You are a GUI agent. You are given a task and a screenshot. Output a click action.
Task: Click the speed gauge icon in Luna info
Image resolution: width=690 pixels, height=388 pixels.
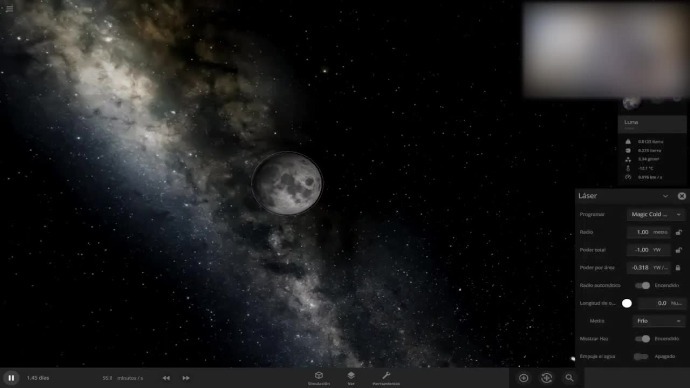click(628, 177)
